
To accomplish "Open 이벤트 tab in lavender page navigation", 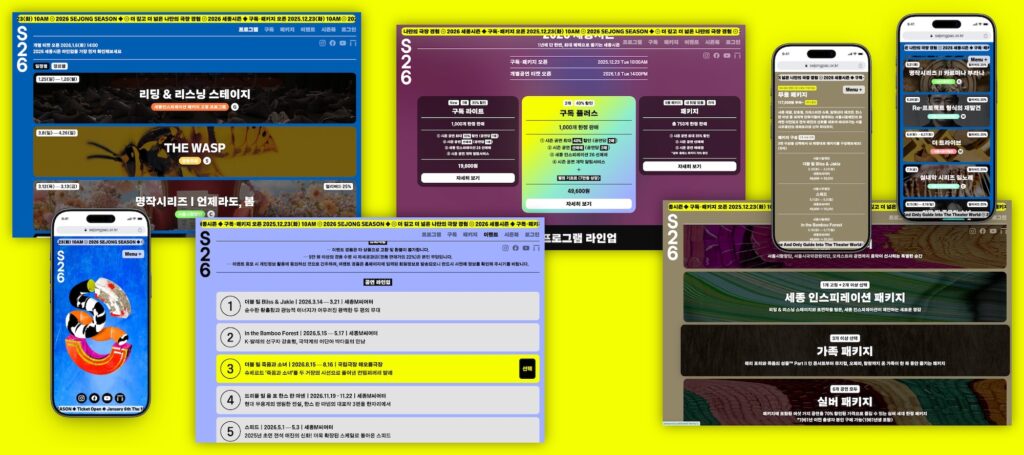I will (x=490, y=234).
